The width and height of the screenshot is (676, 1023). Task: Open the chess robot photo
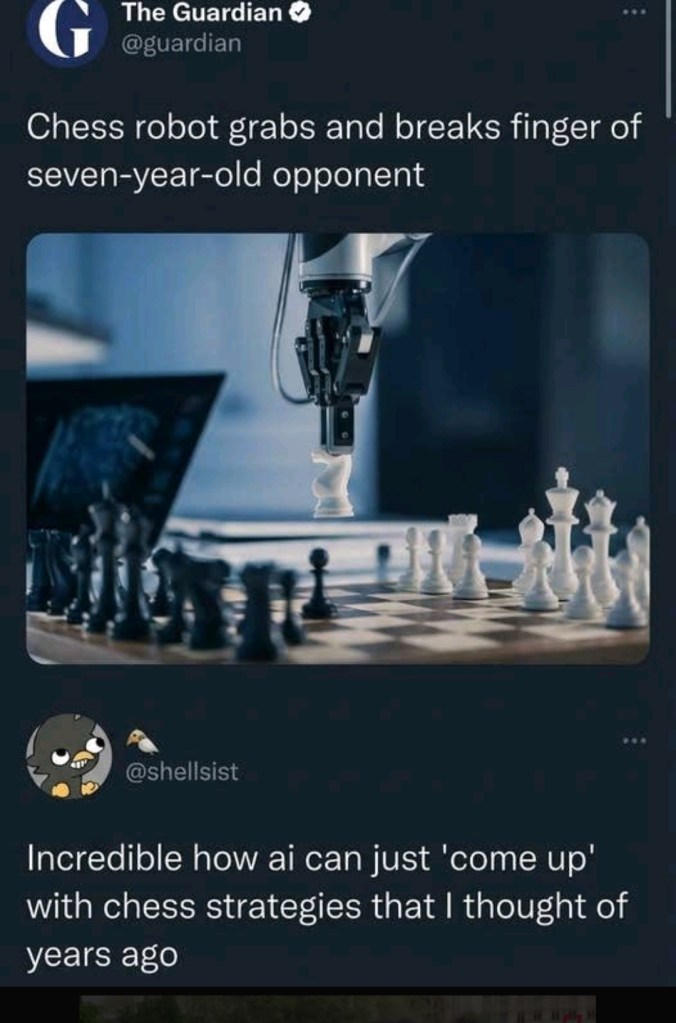[337, 448]
